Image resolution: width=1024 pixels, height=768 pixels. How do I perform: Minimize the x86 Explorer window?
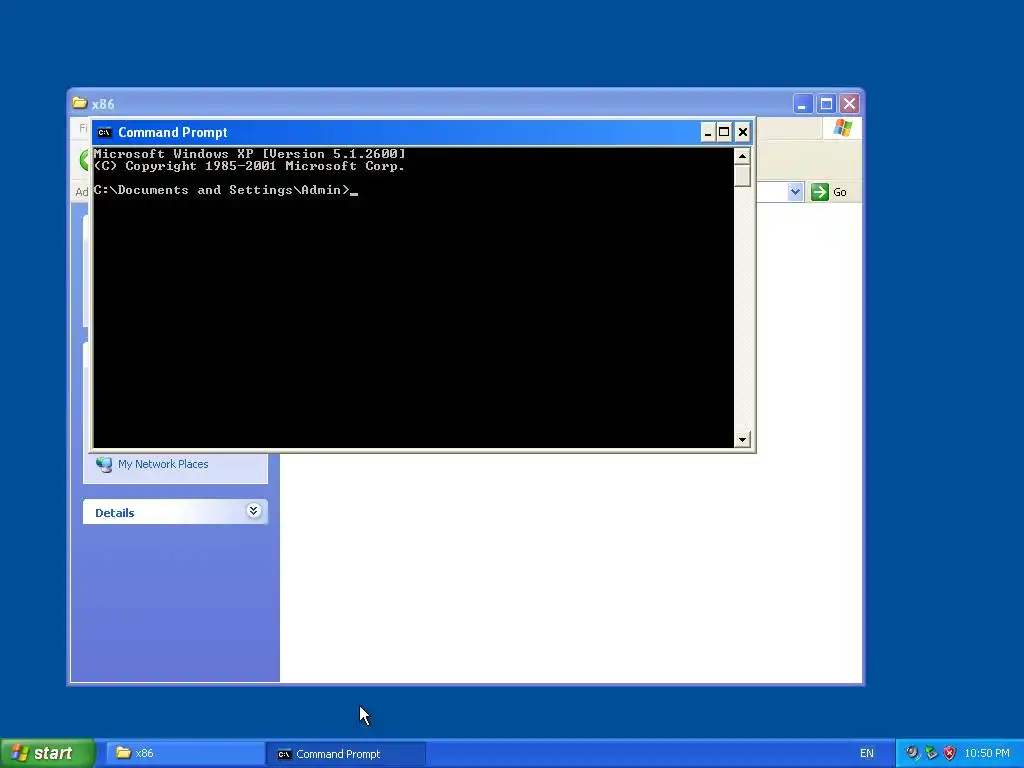(803, 104)
